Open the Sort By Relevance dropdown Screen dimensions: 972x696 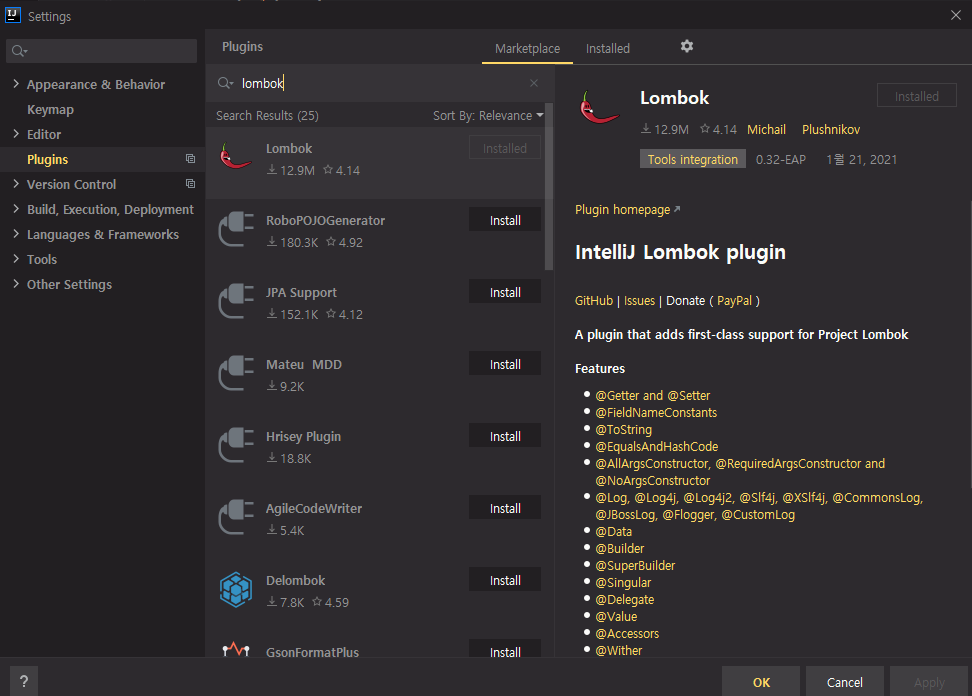point(488,116)
